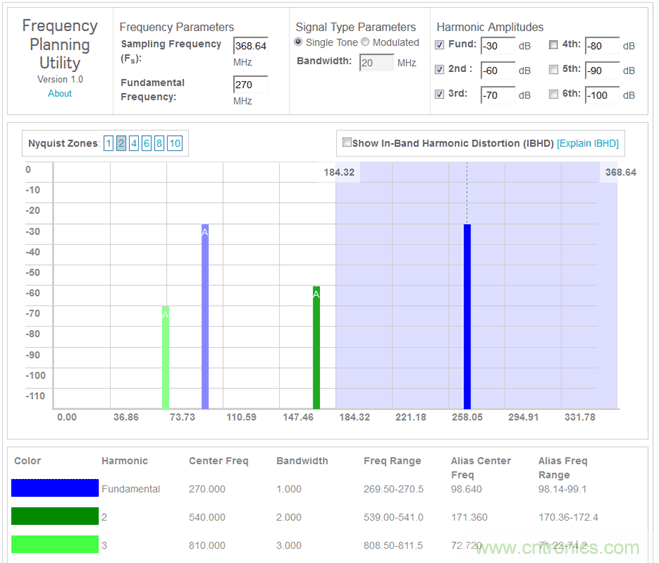Select the Modulated signal type
Viewport: 659px width, 563px height.
click(x=365, y=42)
